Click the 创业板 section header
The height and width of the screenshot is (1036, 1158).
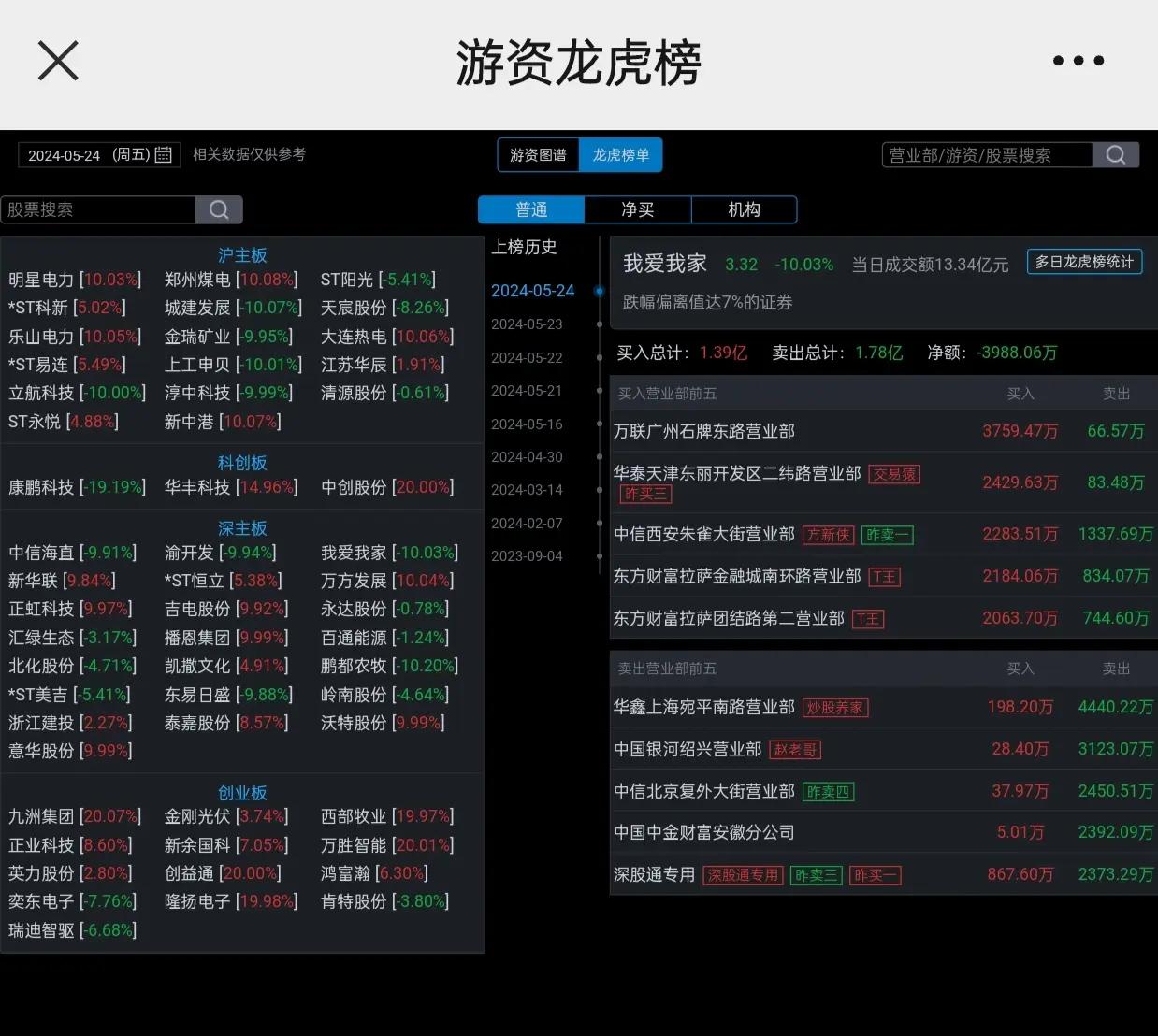[x=242, y=793]
